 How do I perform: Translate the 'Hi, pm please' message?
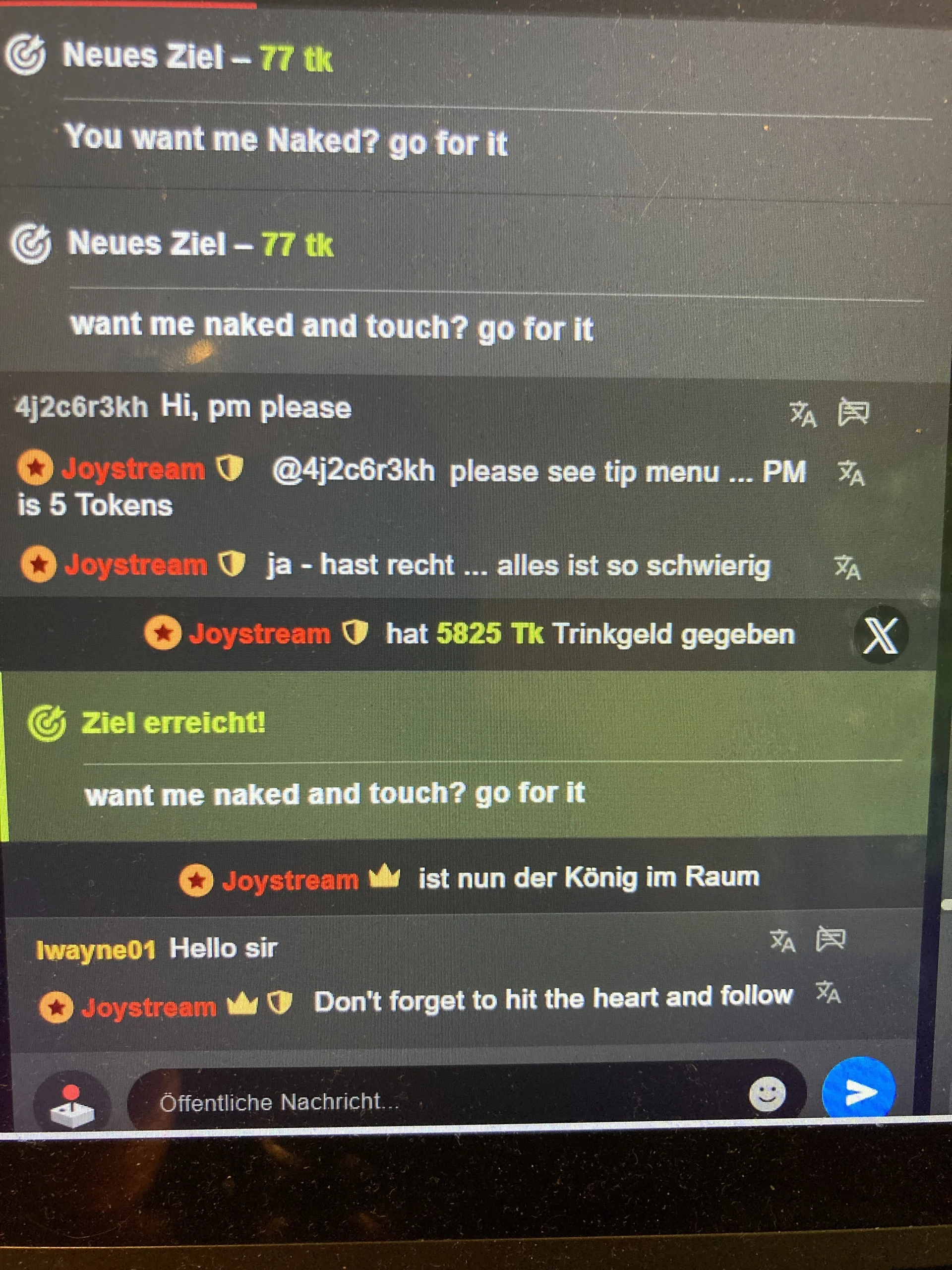tap(803, 414)
